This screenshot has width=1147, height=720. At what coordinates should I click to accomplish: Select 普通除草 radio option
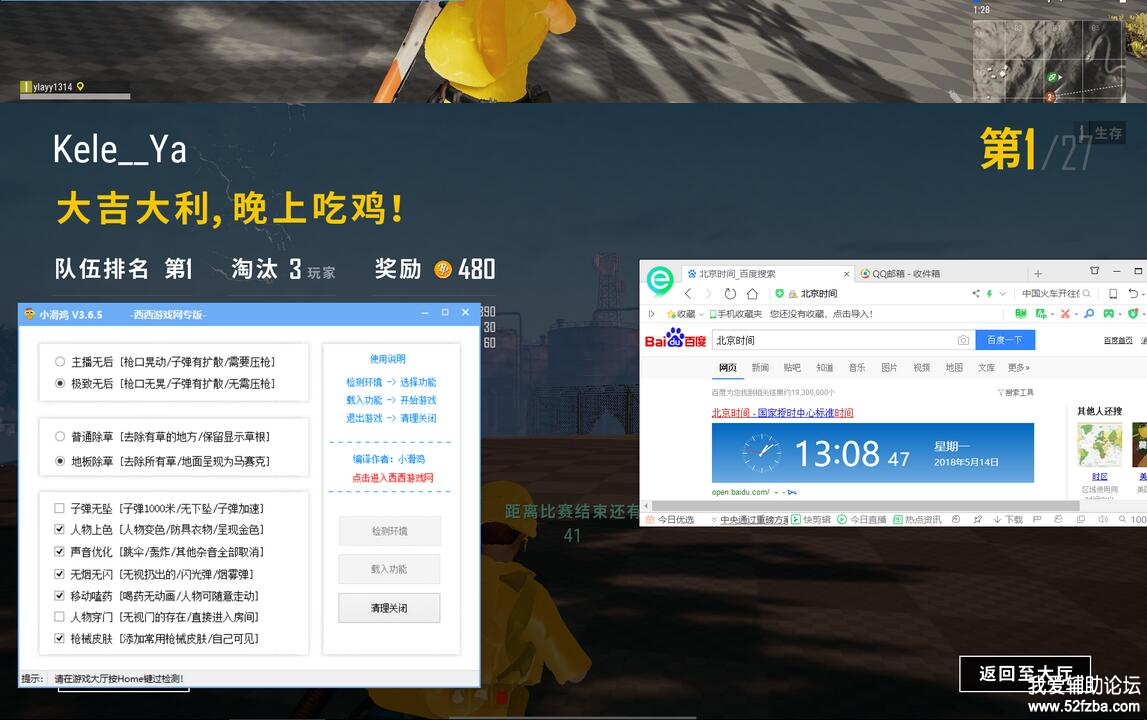tap(60, 437)
